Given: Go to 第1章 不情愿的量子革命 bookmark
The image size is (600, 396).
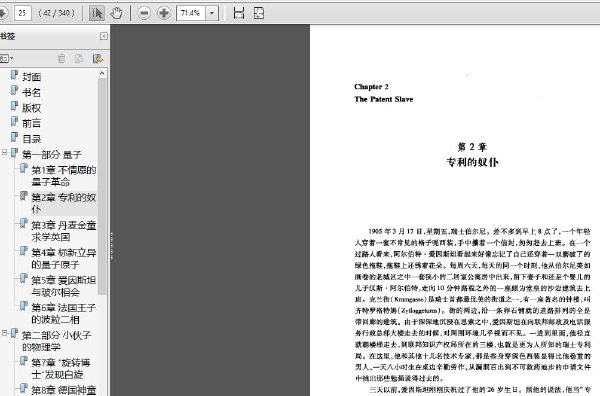Looking at the screenshot, I should [x=64, y=176].
